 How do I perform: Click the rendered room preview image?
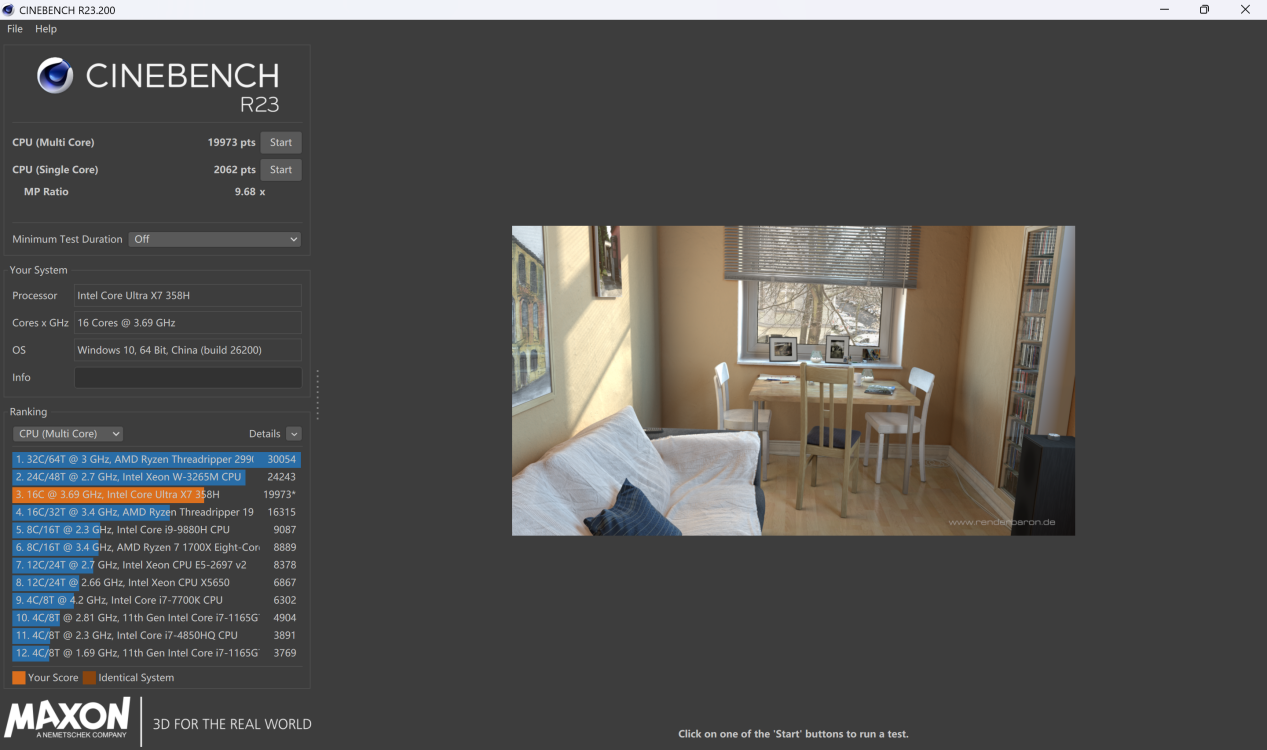point(793,380)
